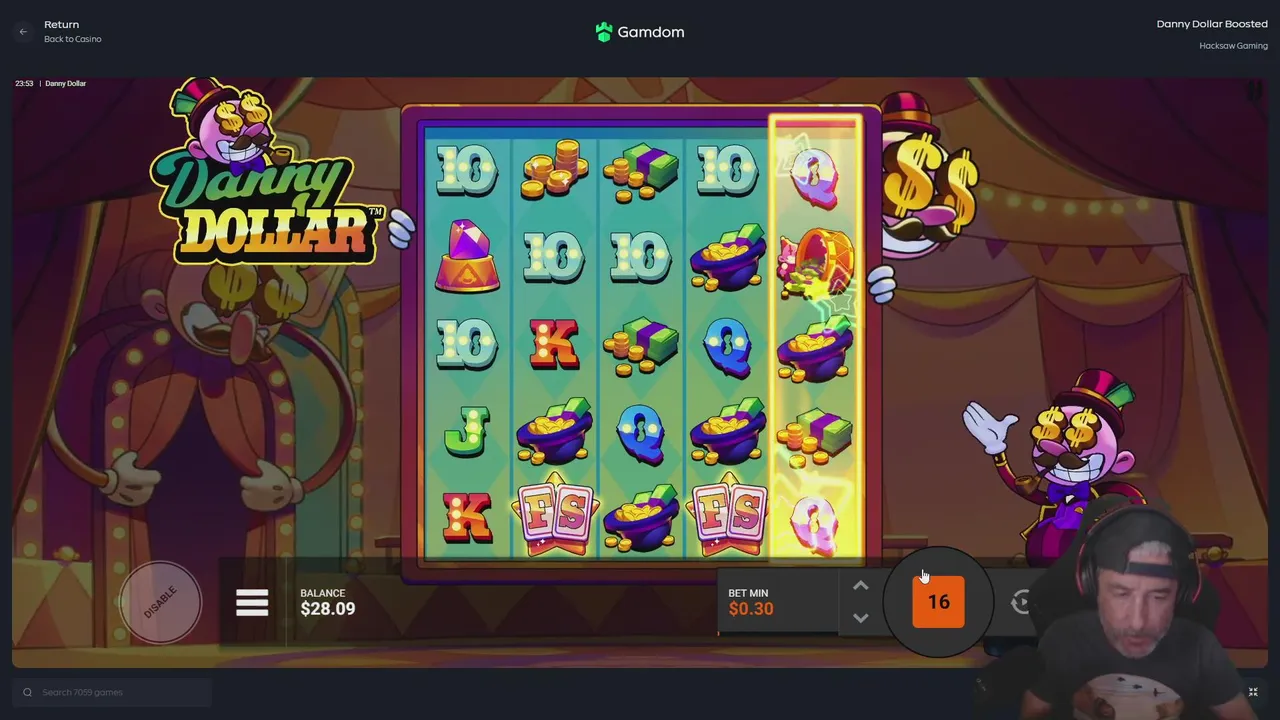Image resolution: width=1280 pixels, height=720 pixels.
Task: Click the Return label
Action: [61, 24]
